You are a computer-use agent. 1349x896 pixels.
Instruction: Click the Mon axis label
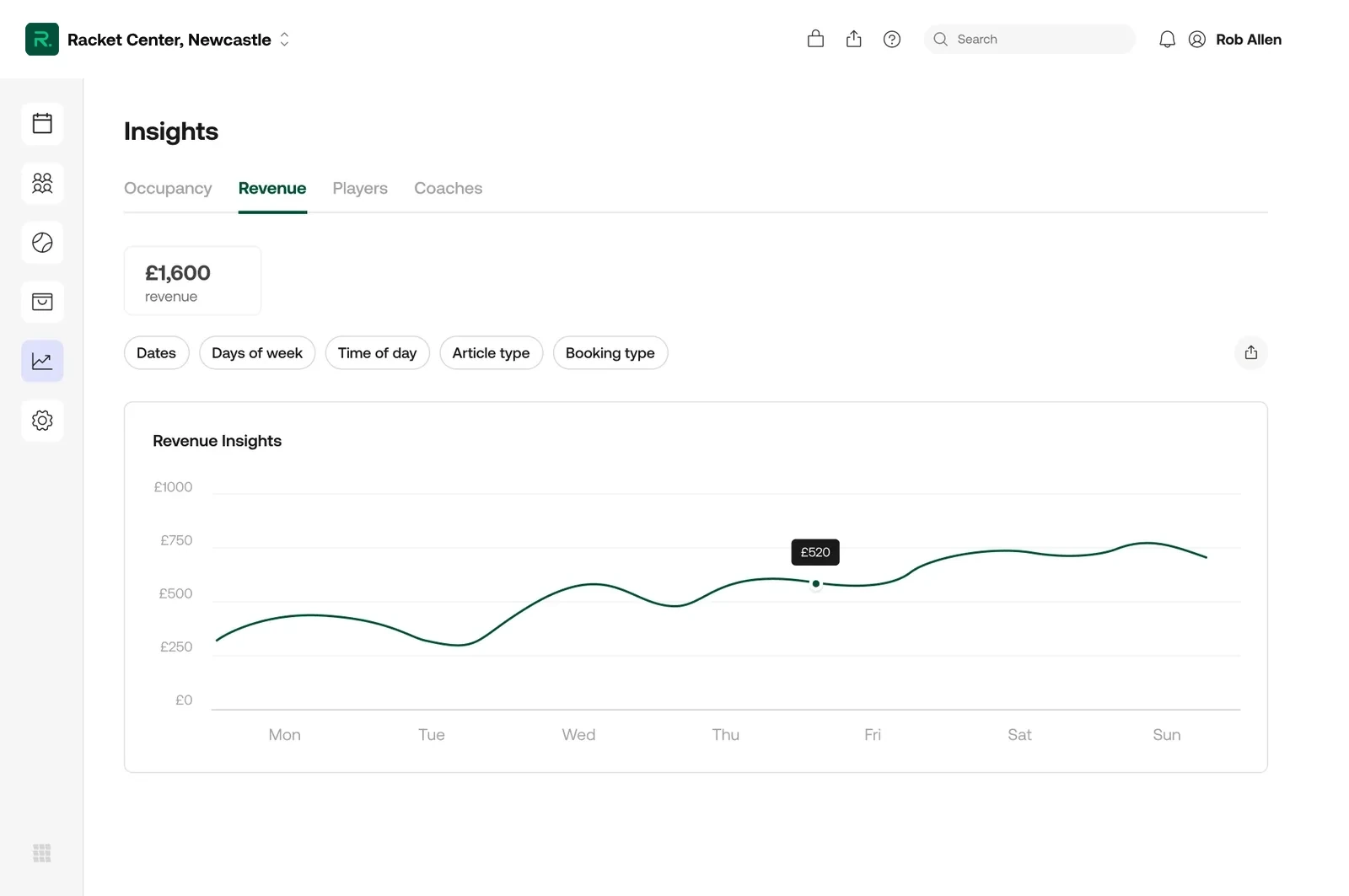(x=285, y=734)
